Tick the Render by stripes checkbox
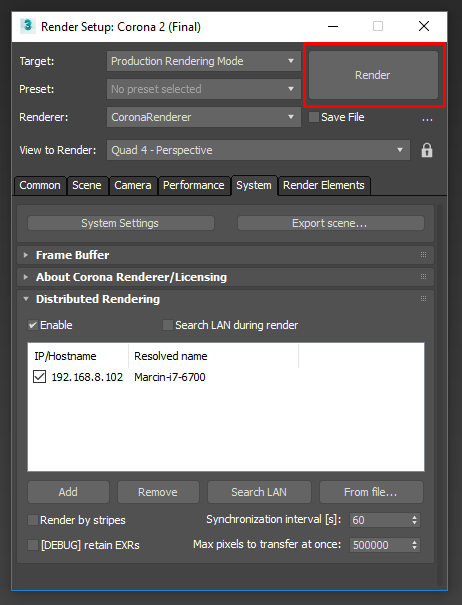Image resolution: width=462 pixels, height=605 pixels. tap(33, 520)
